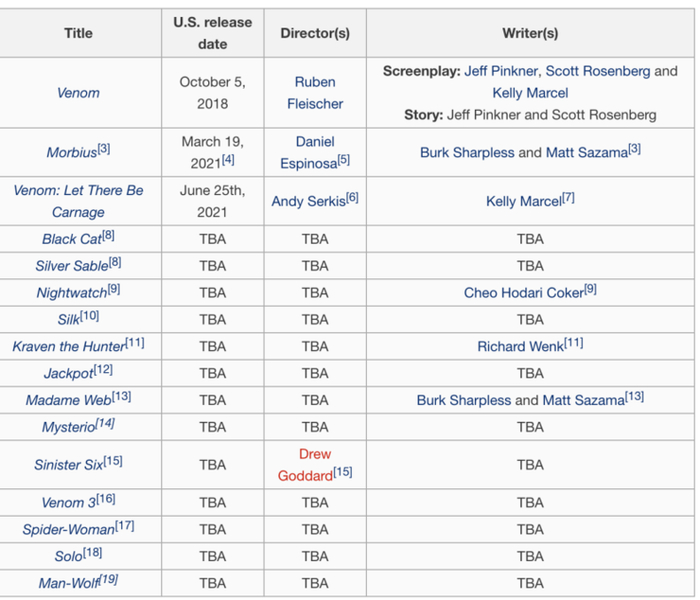Open Jeff Pinkner screenplay link
This screenshot has height=600, width=700.
tap(501, 71)
